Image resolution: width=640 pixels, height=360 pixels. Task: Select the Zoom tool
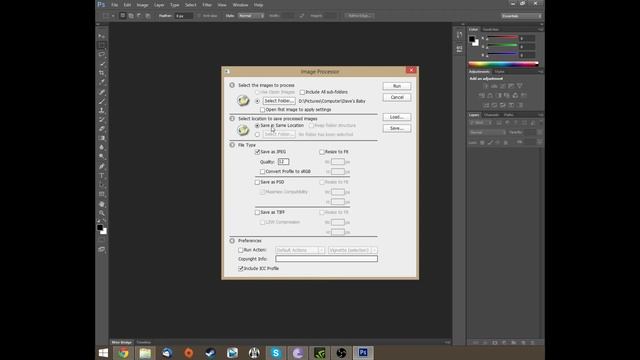[x=102, y=213]
